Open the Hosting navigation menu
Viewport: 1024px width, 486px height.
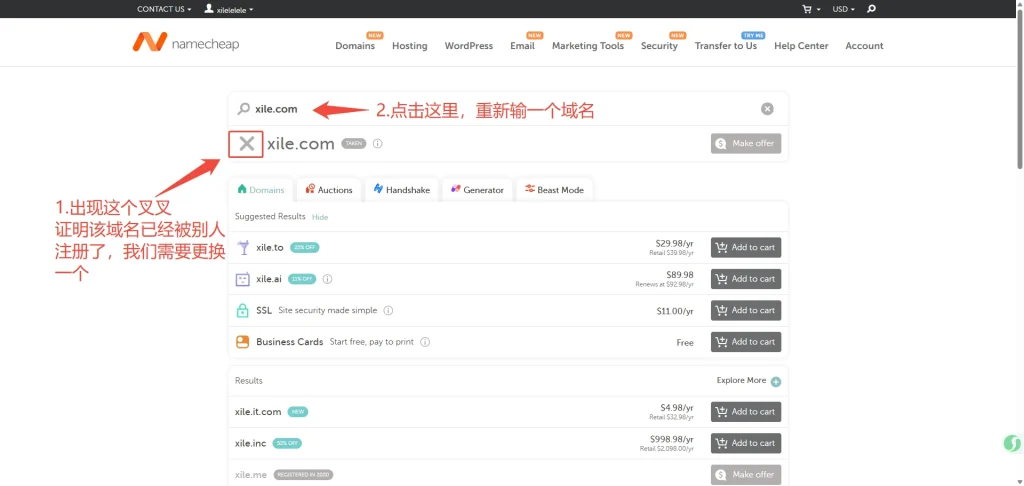[x=409, y=46]
